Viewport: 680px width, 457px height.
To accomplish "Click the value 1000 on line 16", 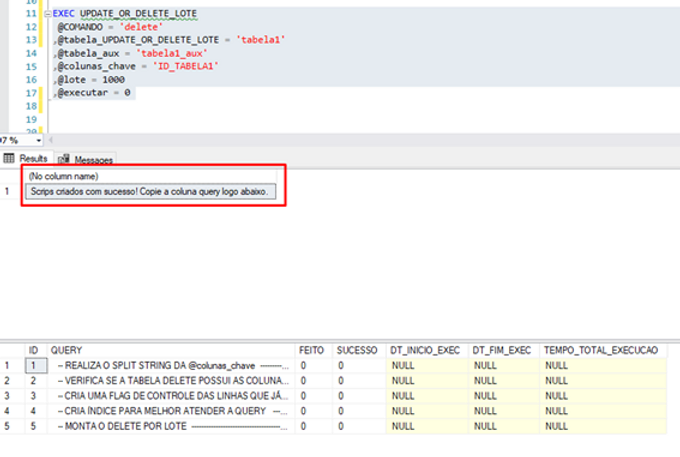I will (114, 80).
